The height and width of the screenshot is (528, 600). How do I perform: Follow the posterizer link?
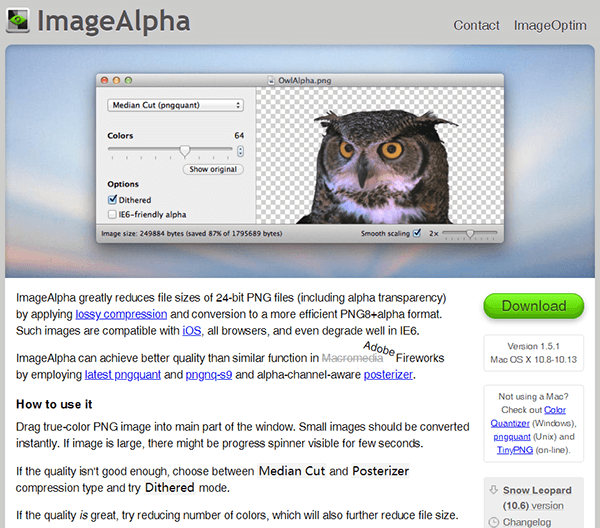coord(388,375)
